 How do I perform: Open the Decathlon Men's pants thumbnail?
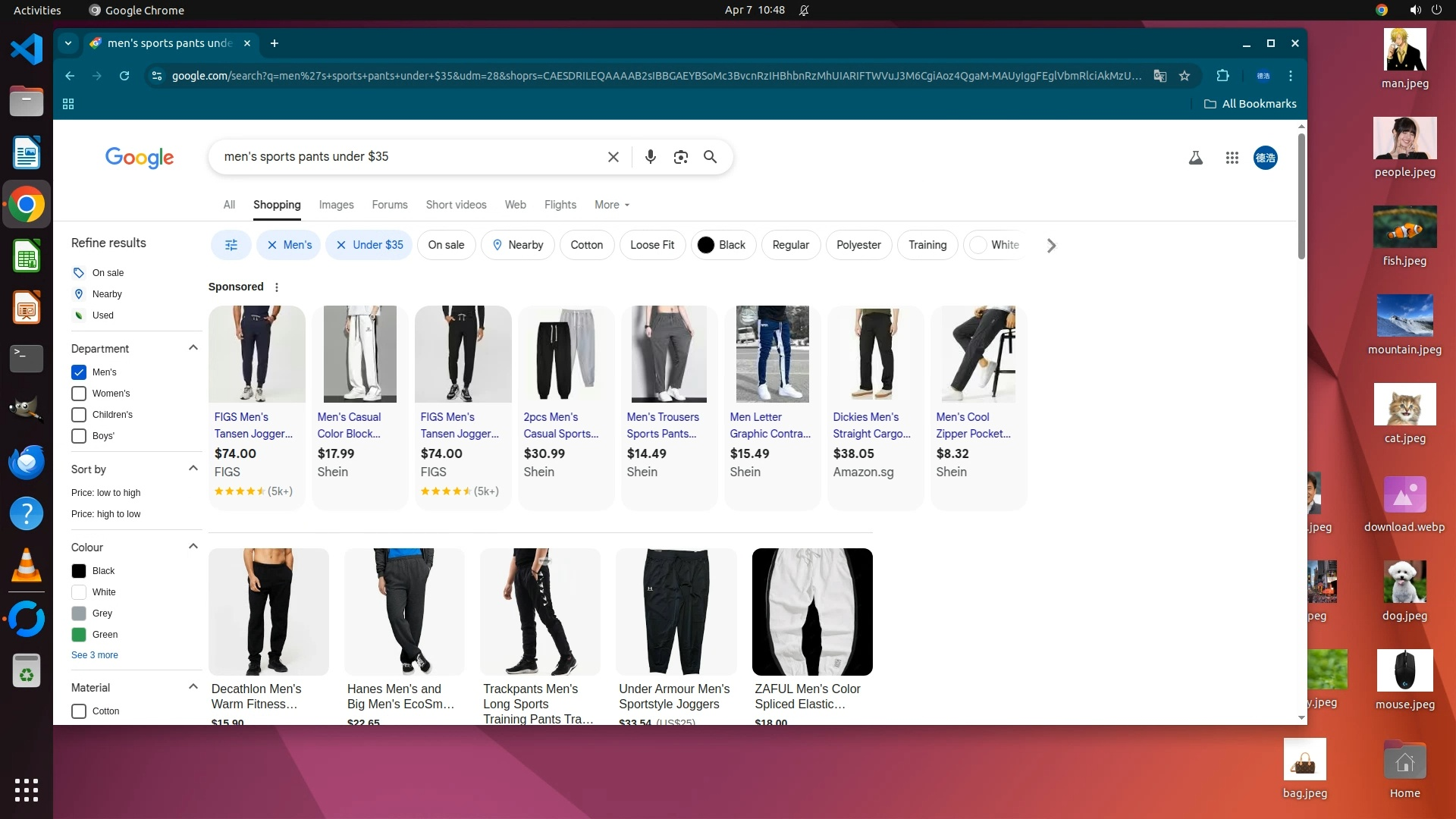point(268,611)
